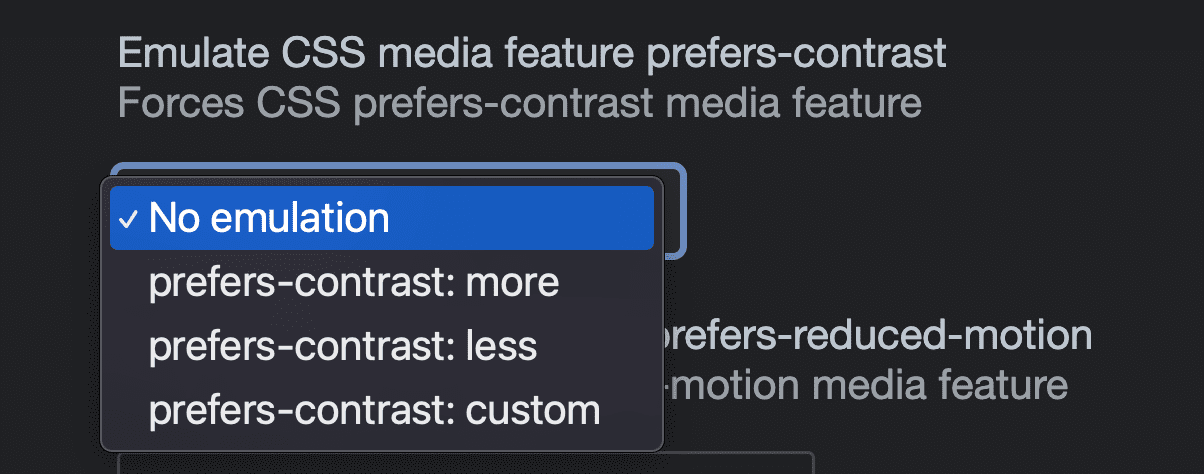Select the "No emulation" option
The width and height of the screenshot is (1204, 474).
point(381,218)
